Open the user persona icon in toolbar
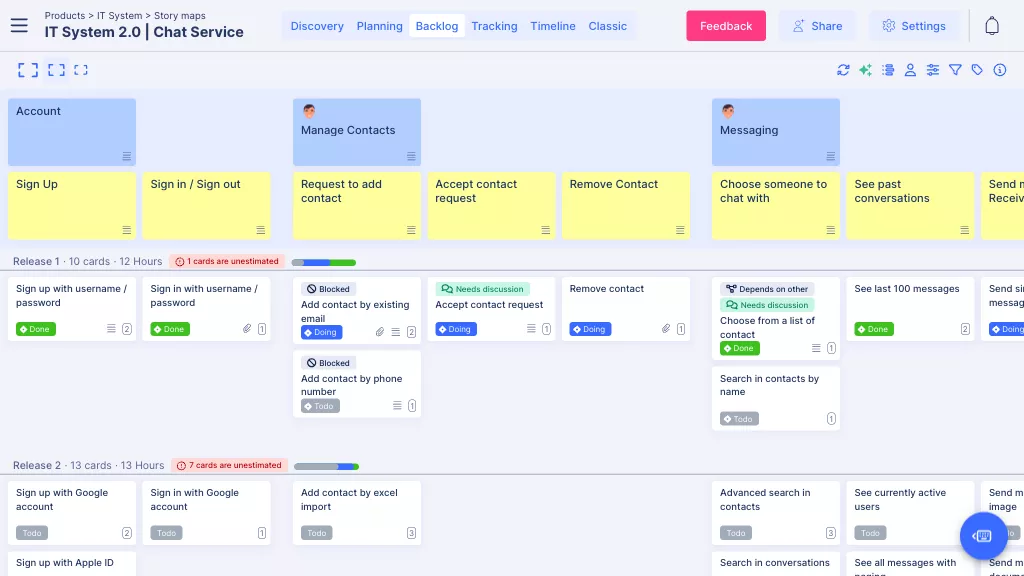1024x576 pixels. tap(910, 70)
